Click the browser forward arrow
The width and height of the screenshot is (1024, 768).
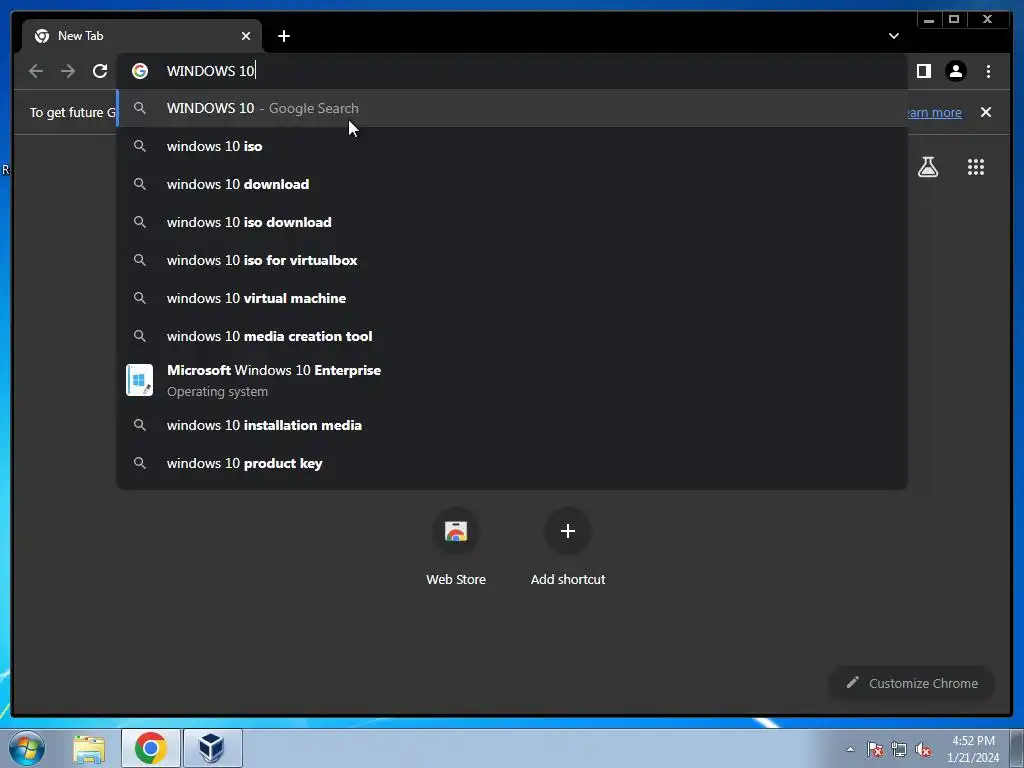click(68, 71)
